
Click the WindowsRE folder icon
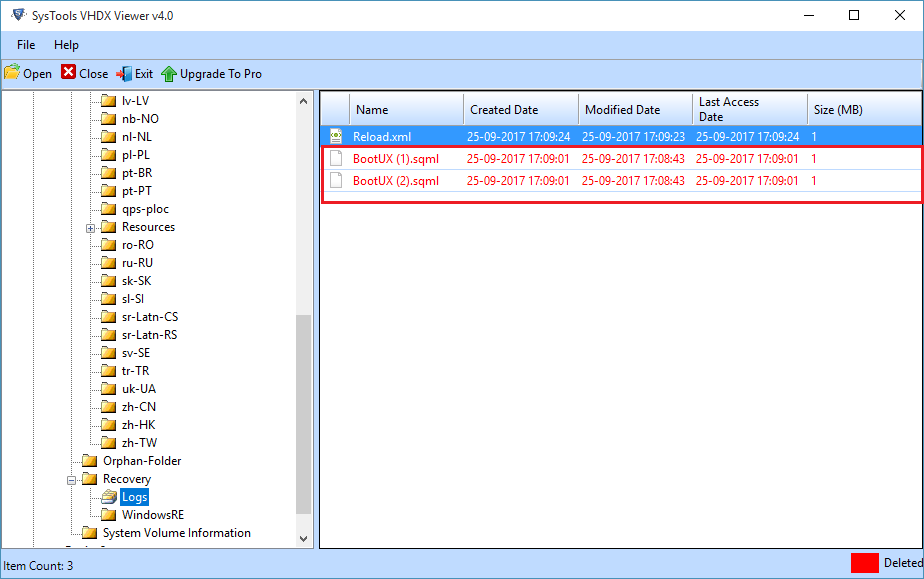[108, 515]
